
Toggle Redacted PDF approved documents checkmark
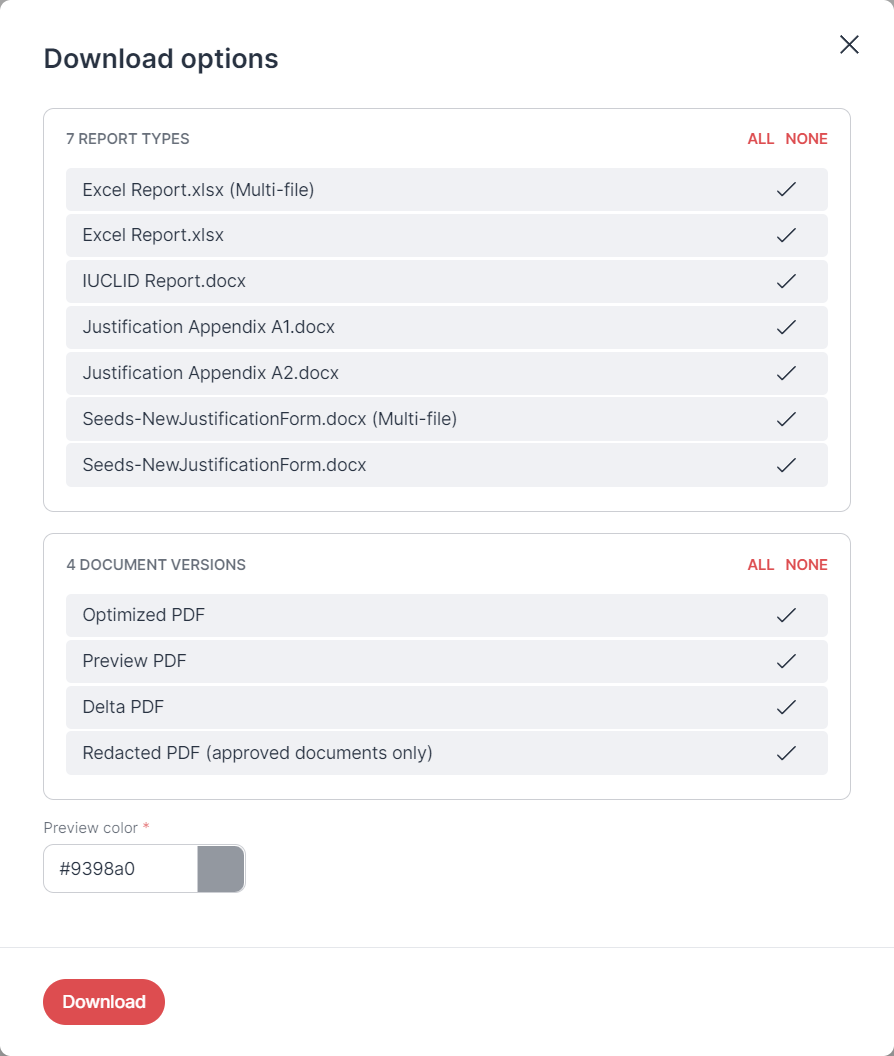coord(786,753)
